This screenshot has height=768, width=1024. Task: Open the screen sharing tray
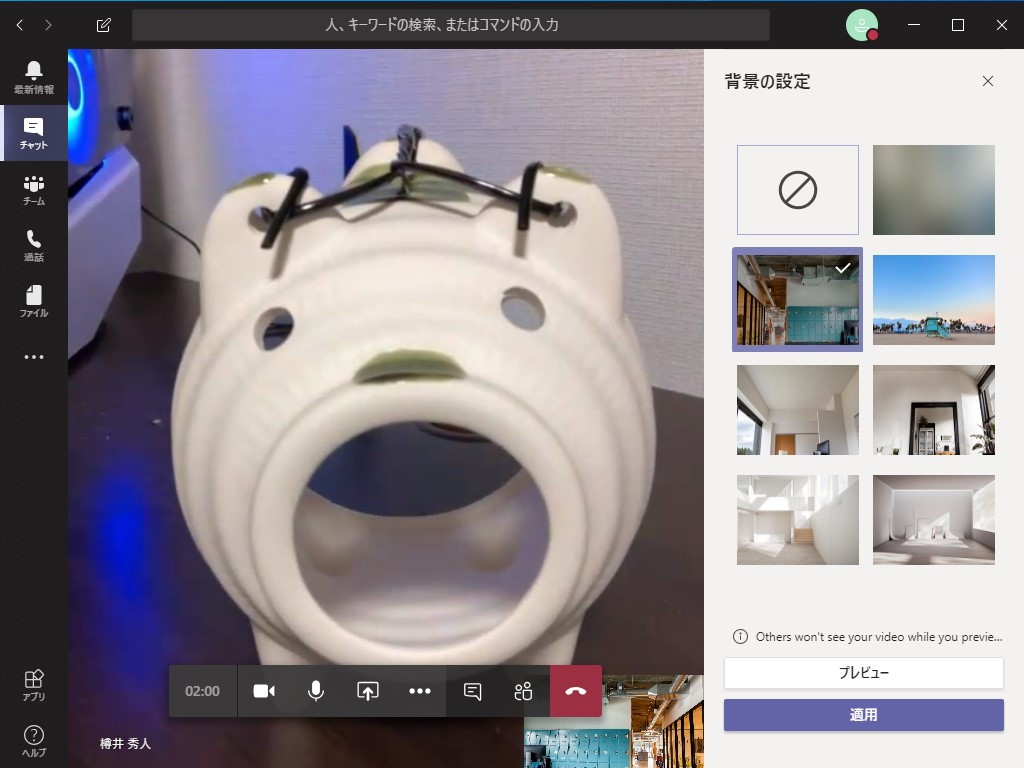[368, 690]
